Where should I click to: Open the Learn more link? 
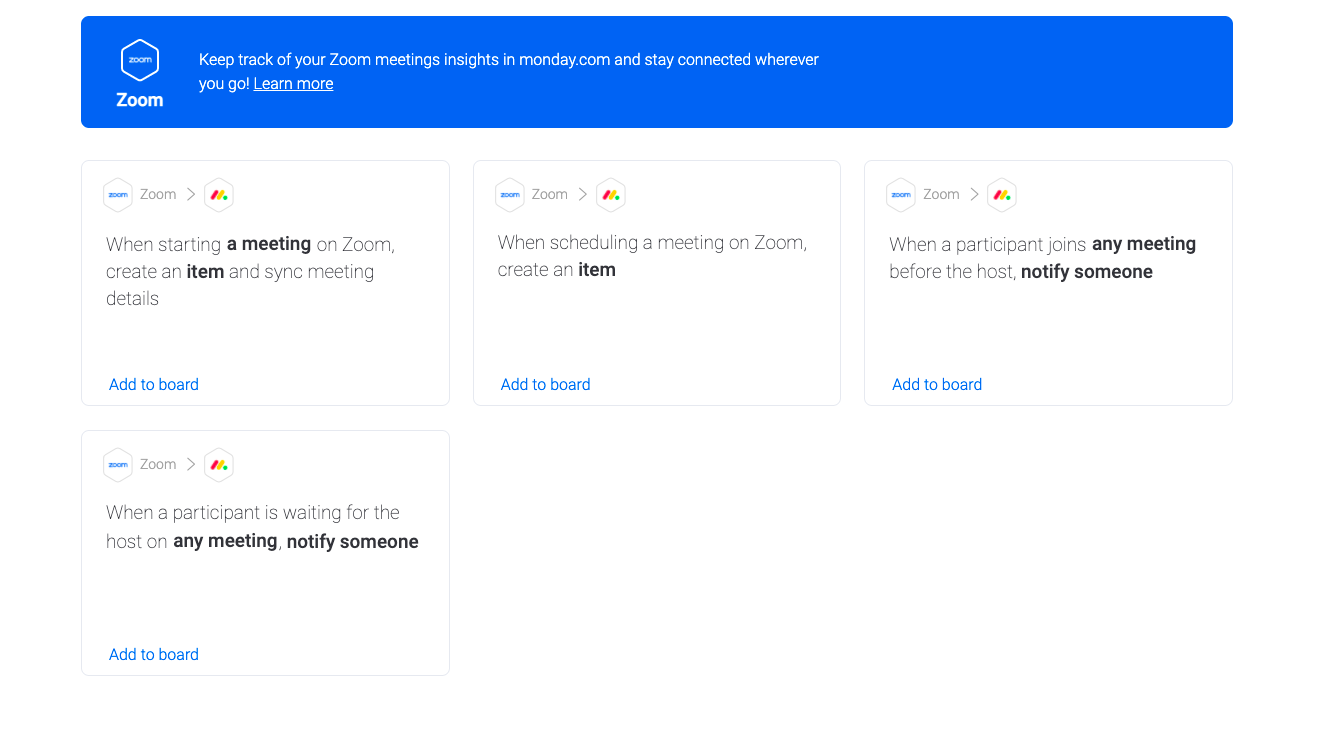pos(292,83)
